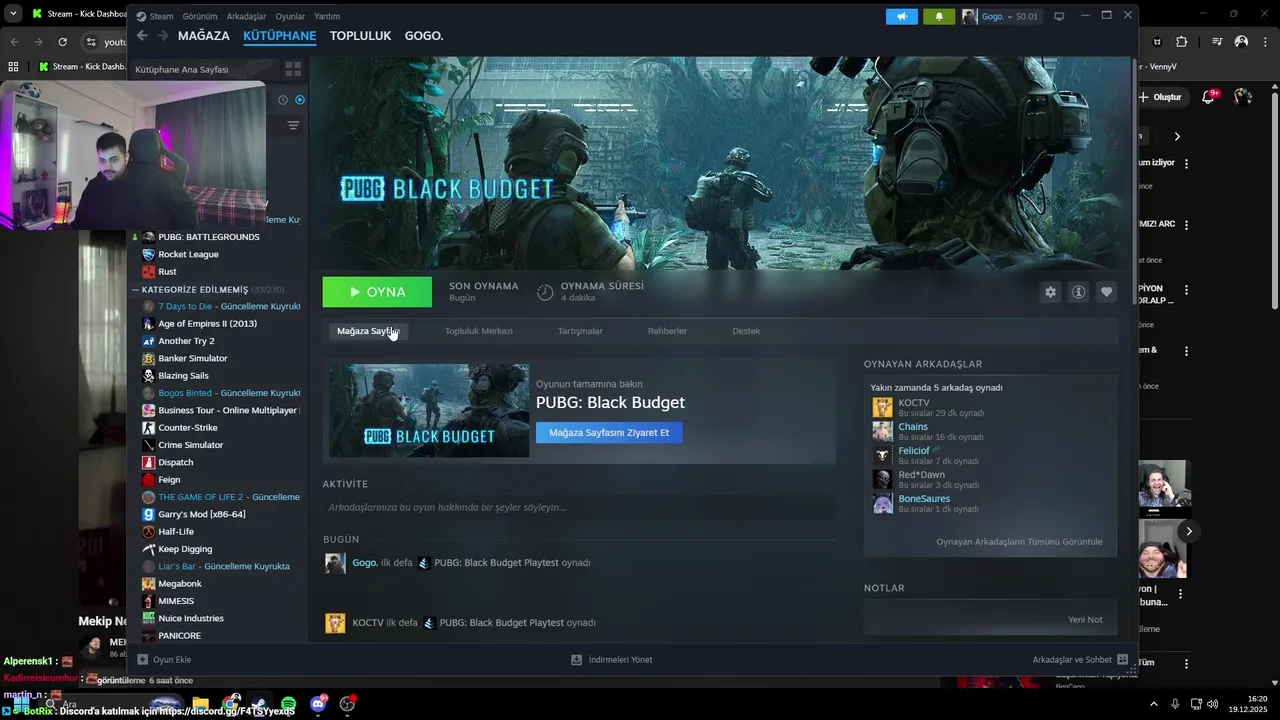Open the Rehberler sub-tab

coord(667,331)
